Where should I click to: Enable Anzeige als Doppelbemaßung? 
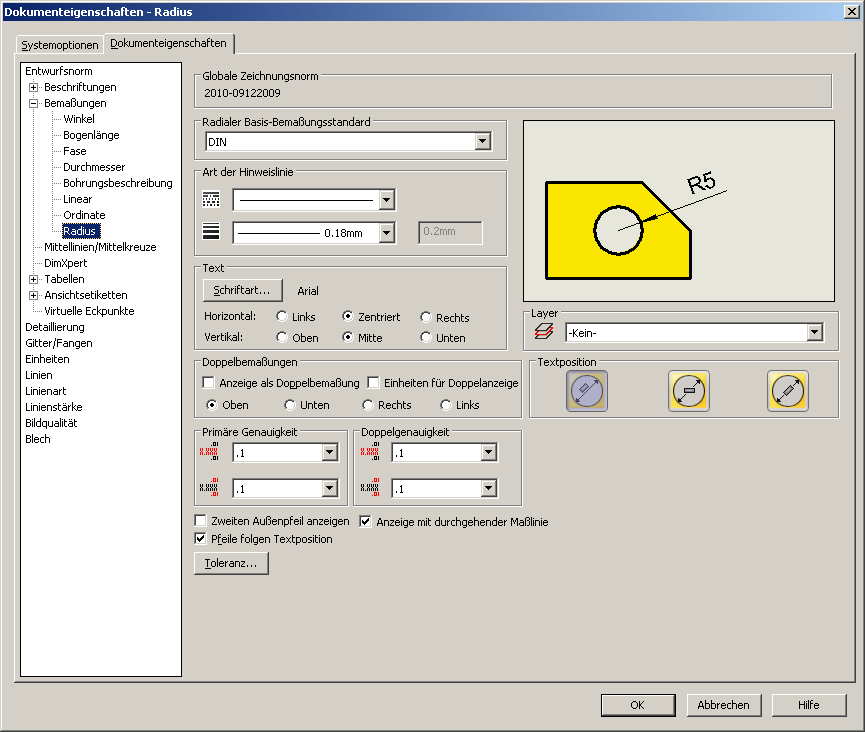[x=208, y=382]
